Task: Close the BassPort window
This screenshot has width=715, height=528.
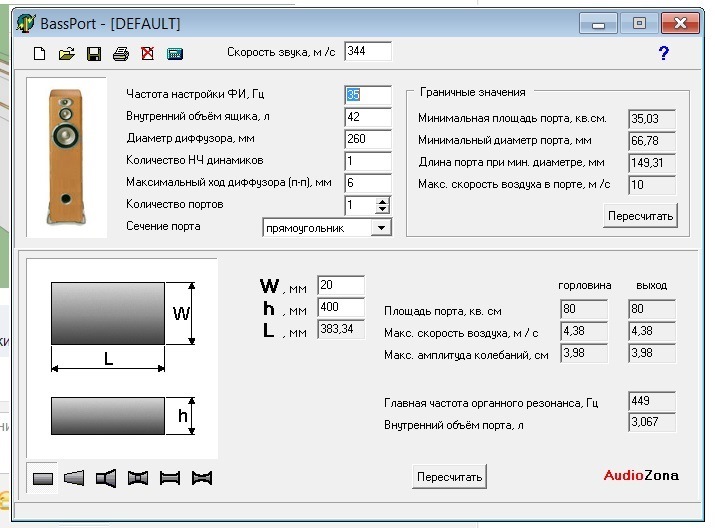Action: pyautogui.click(x=680, y=23)
